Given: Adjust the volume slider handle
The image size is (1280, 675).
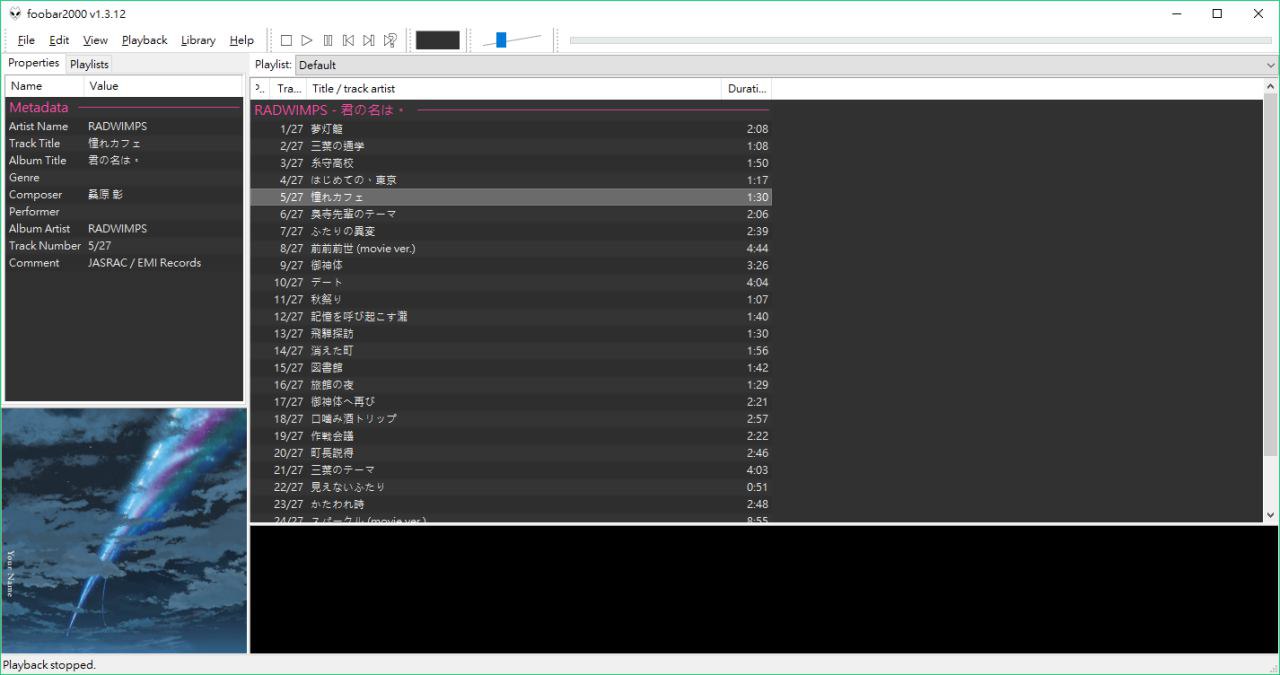Looking at the screenshot, I should tap(501, 40).
